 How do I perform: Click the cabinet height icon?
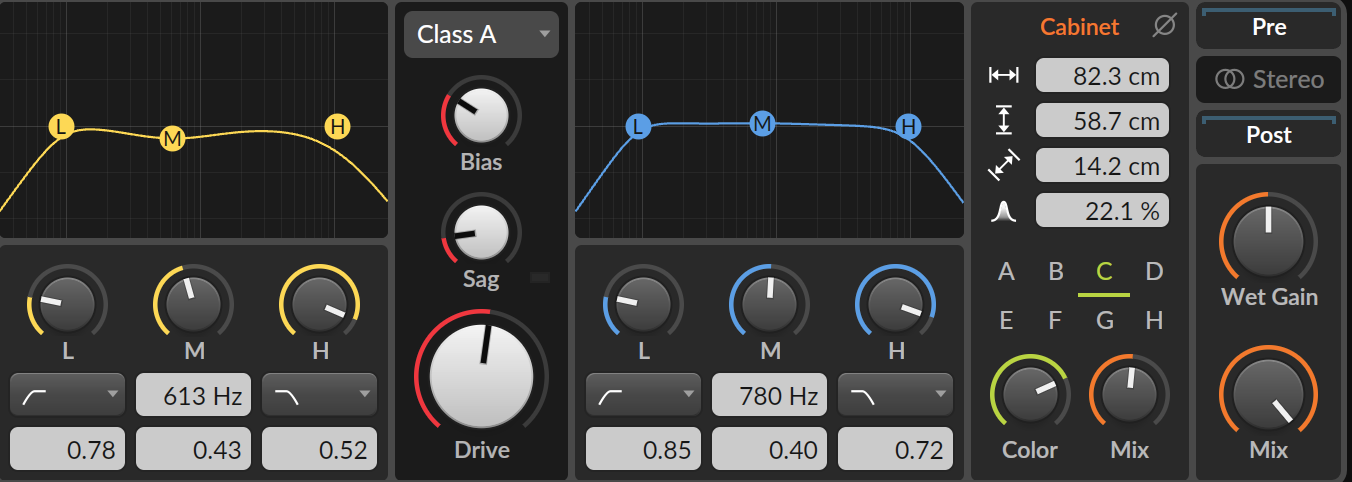[x=1003, y=121]
